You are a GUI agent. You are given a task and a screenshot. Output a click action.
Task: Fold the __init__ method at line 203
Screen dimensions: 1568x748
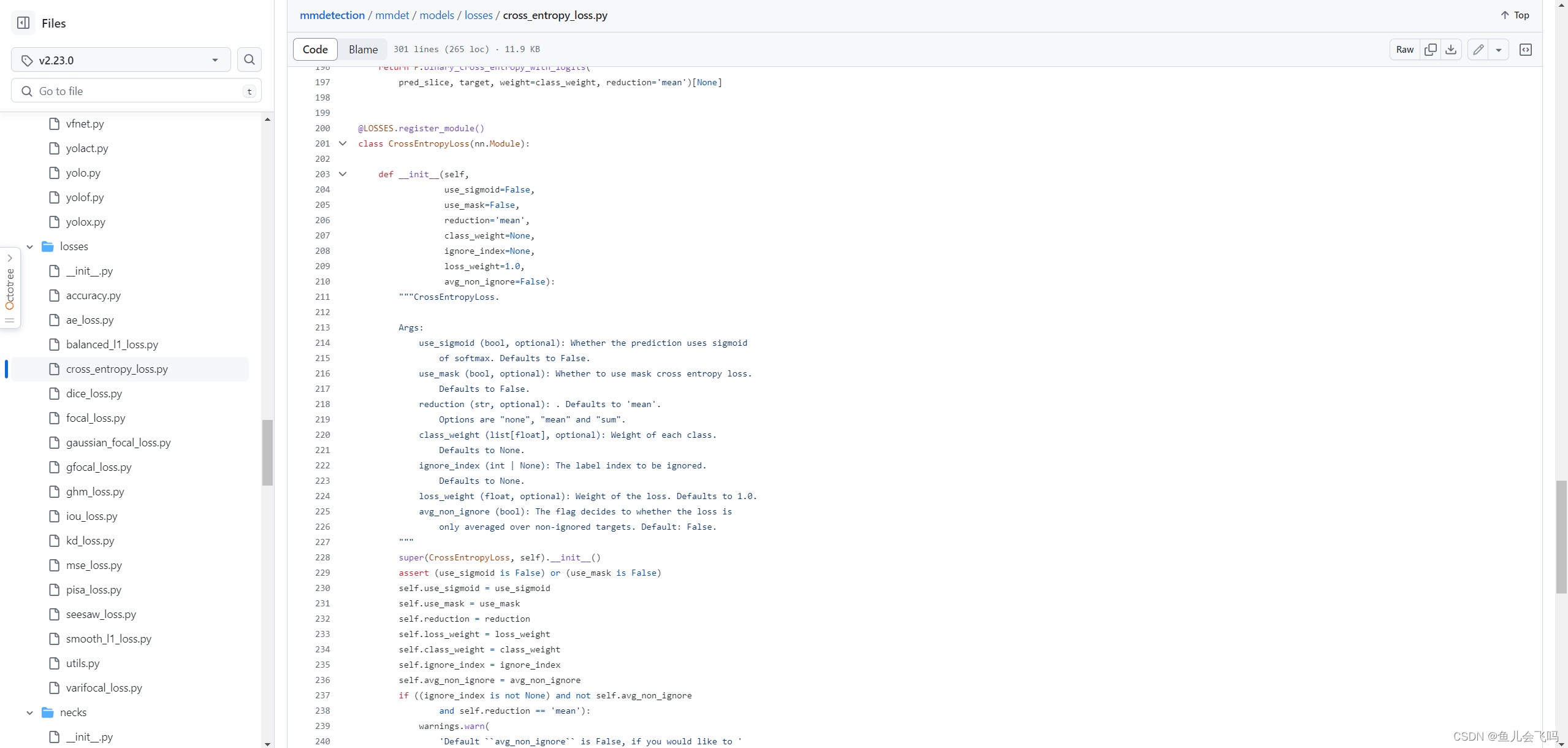click(343, 174)
